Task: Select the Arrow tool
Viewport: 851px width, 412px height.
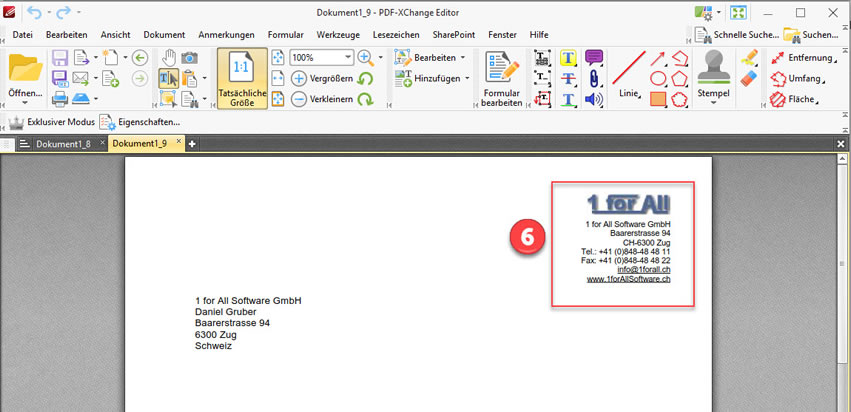Action: pyautogui.click(x=658, y=58)
